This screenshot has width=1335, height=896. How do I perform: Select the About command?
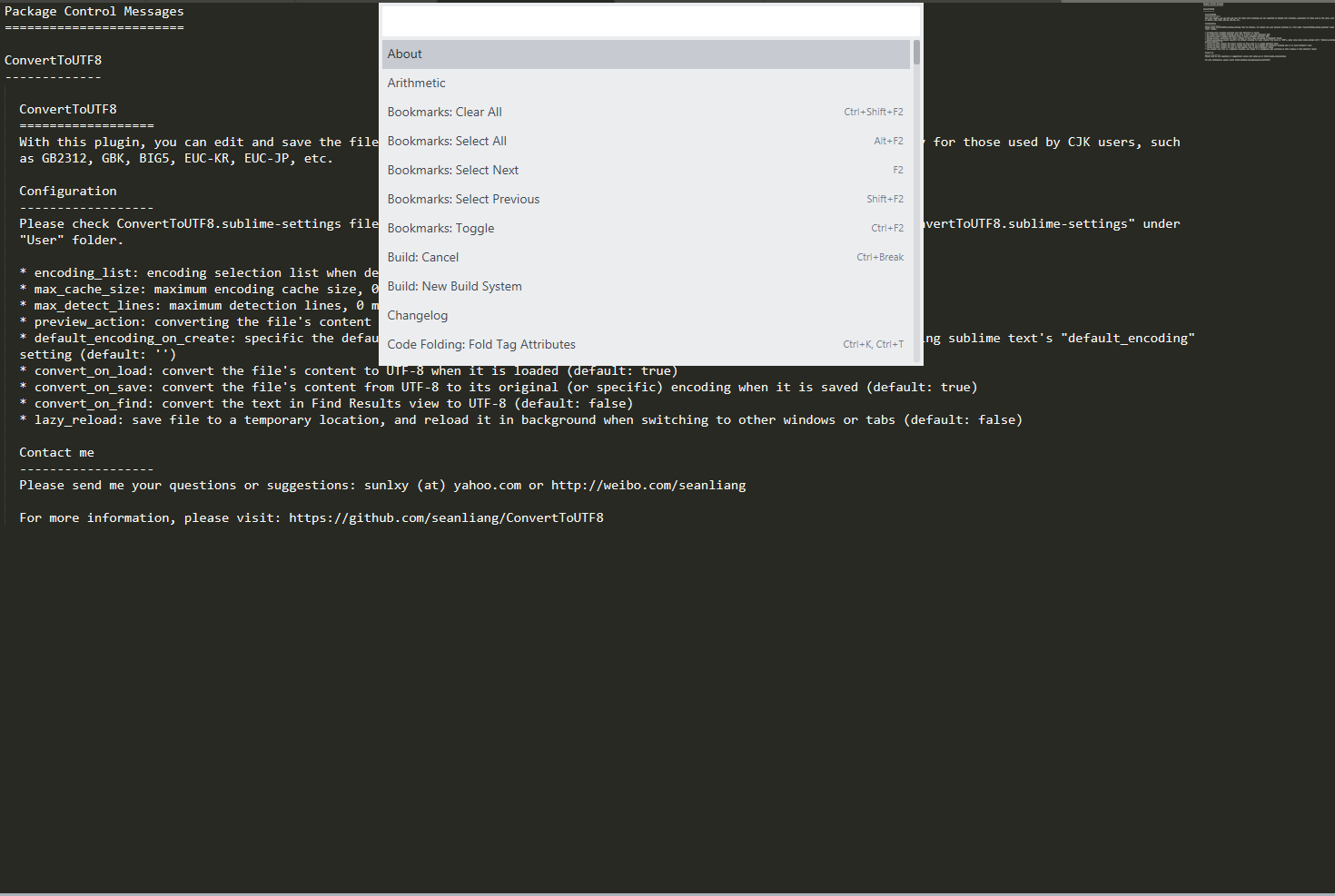coord(646,54)
